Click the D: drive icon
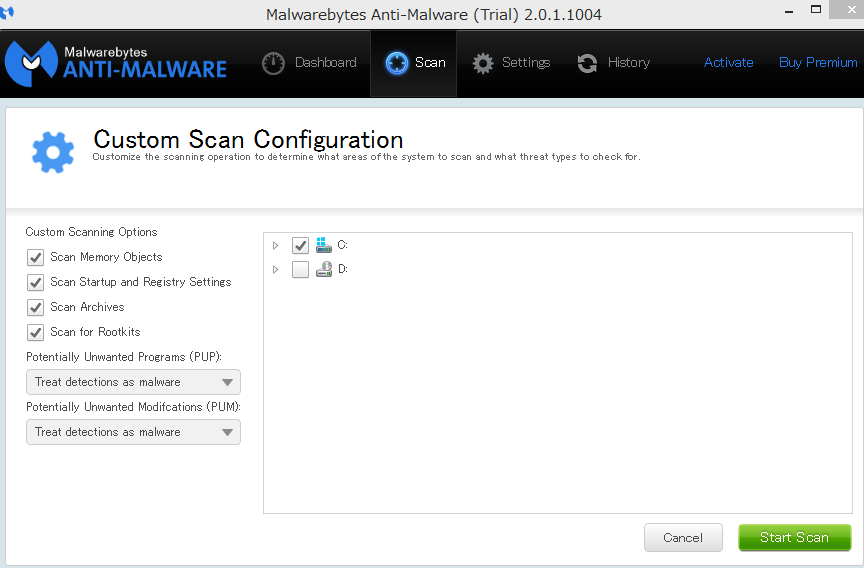 click(x=323, y=269)
